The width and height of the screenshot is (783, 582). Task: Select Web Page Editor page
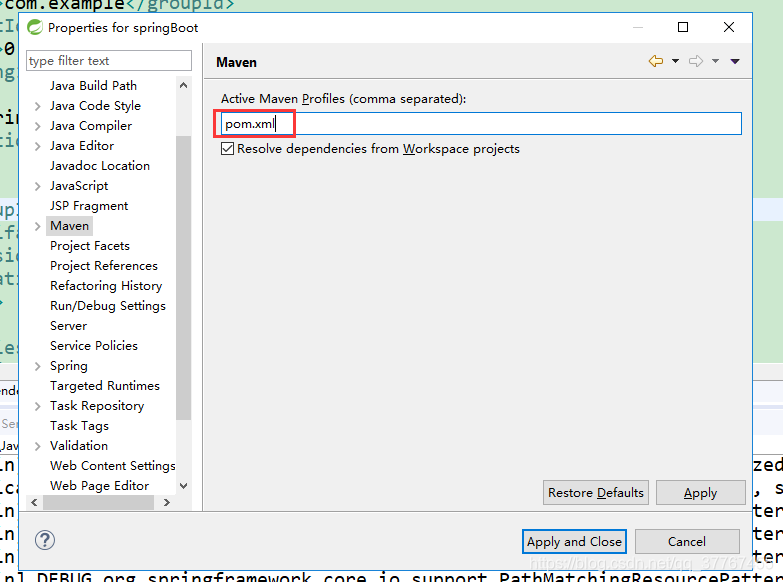coord(99,485)
